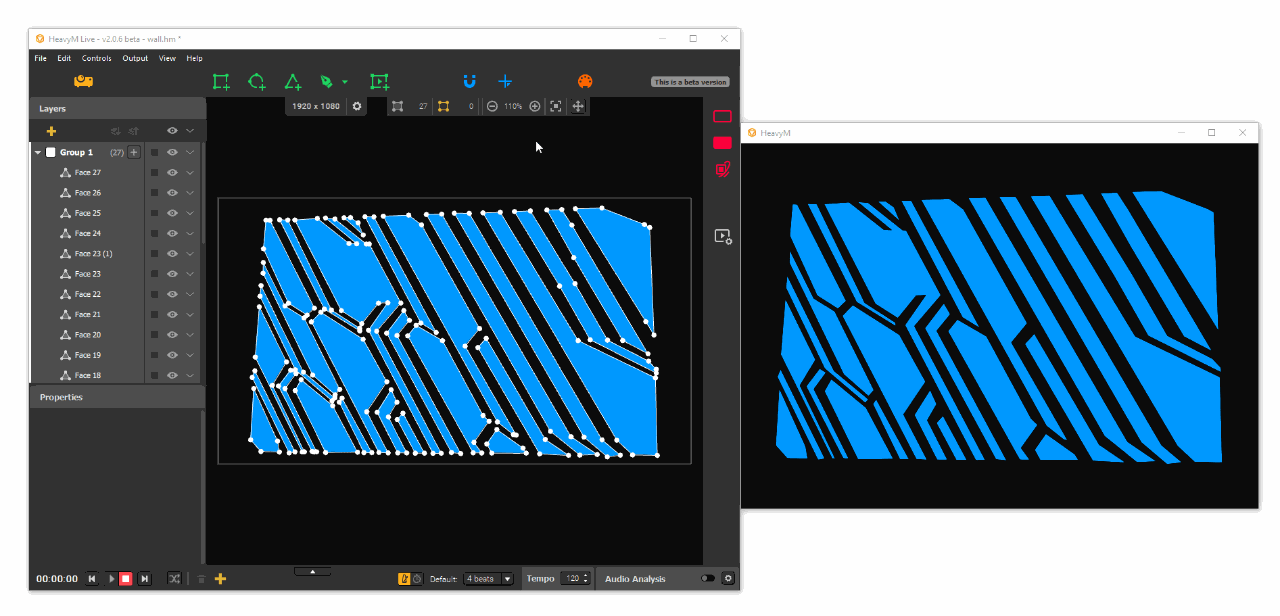Open the Controls menu

96,58
